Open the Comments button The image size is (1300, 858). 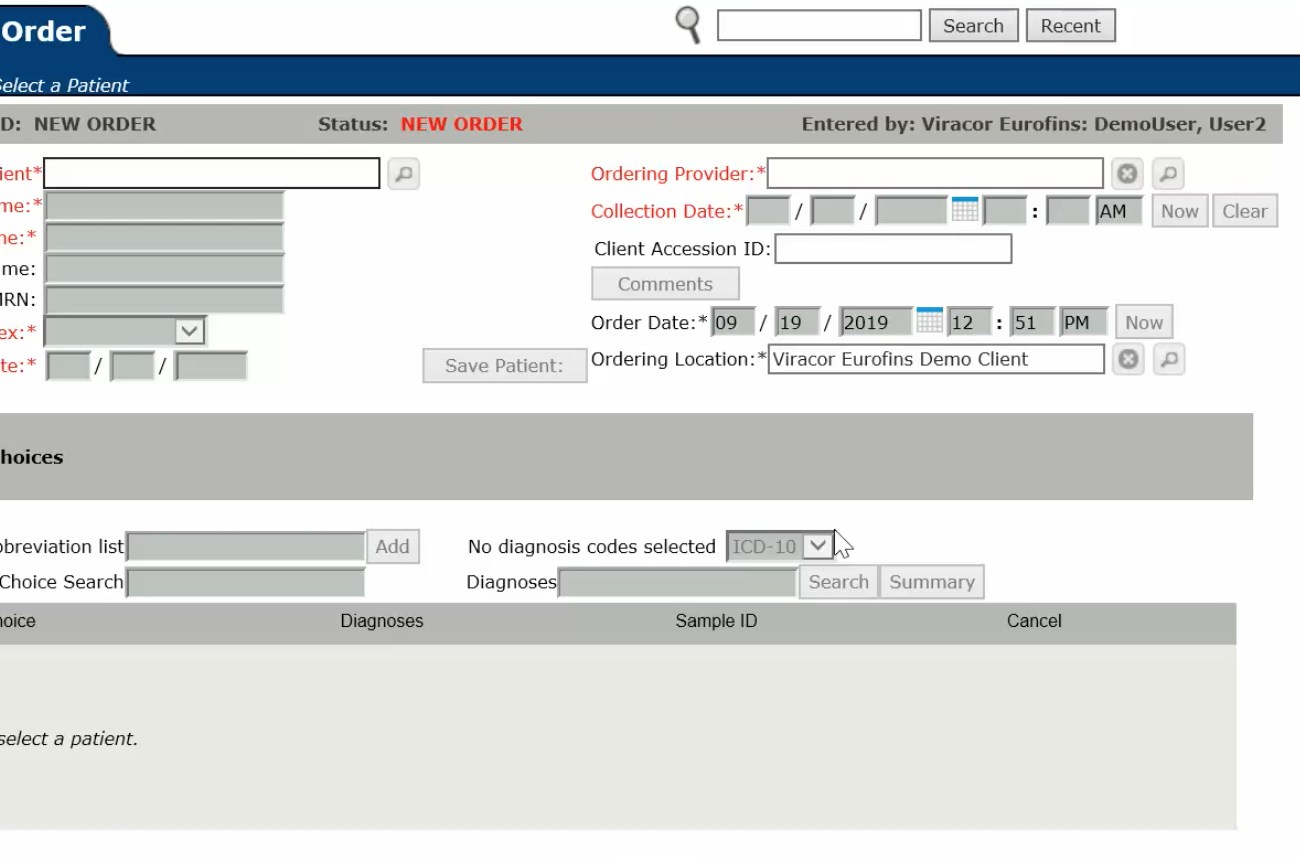coord(665,284)
